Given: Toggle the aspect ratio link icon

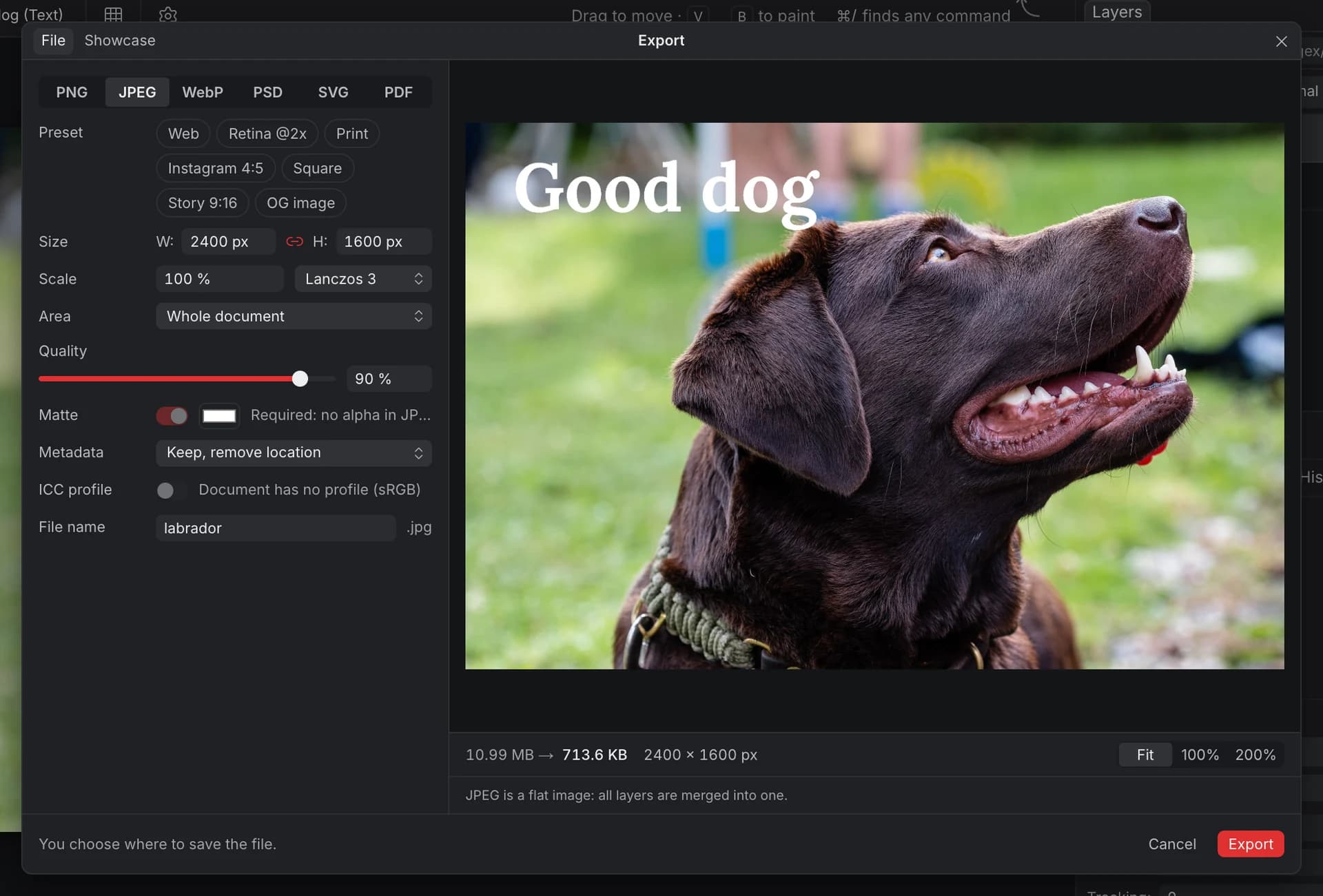Looking at the screenshot, I should click(x=294, y=242).
